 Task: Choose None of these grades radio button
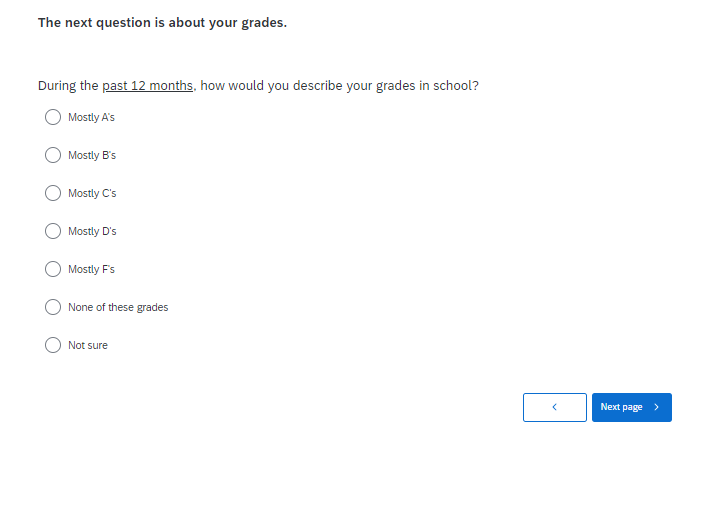point(53,307)
